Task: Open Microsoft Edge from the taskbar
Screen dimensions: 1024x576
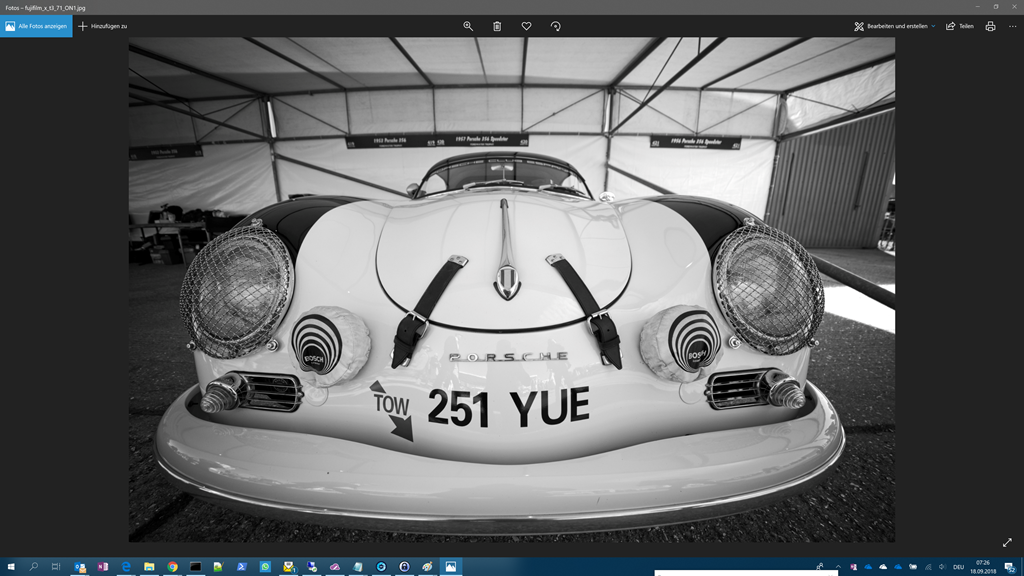Action: (126, 567)
